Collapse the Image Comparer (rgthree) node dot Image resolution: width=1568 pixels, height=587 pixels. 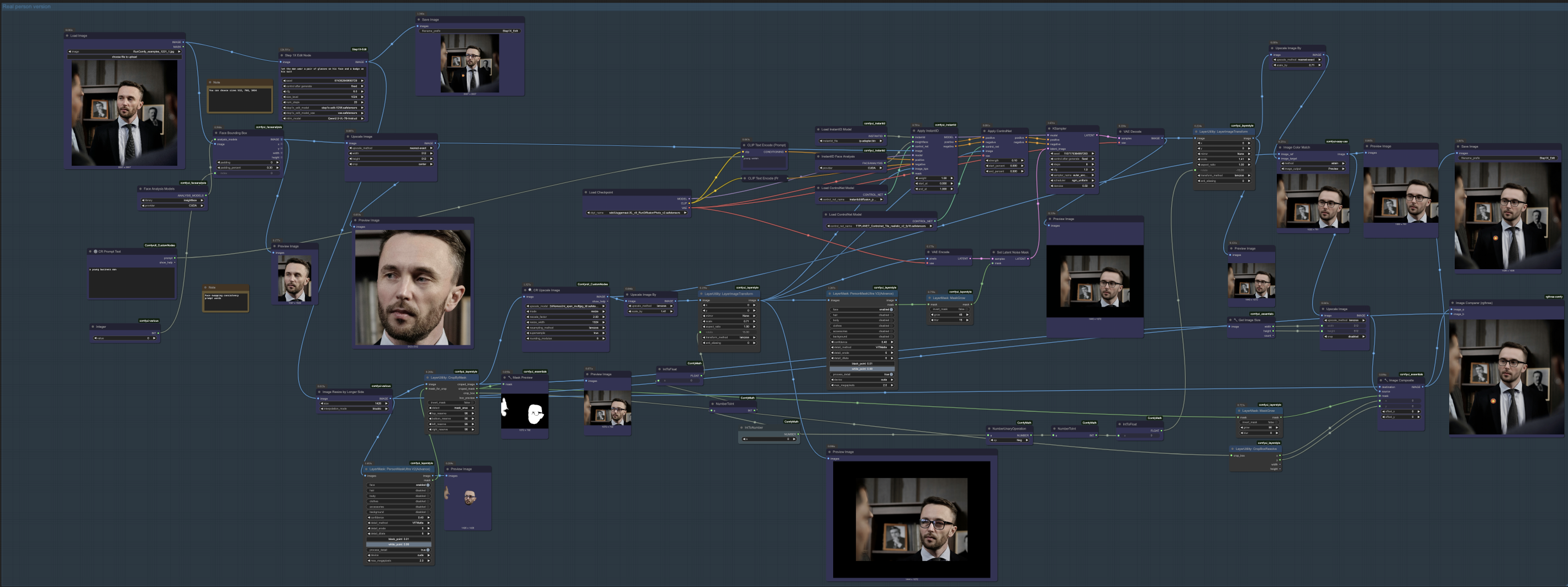tap(1453, 303)
